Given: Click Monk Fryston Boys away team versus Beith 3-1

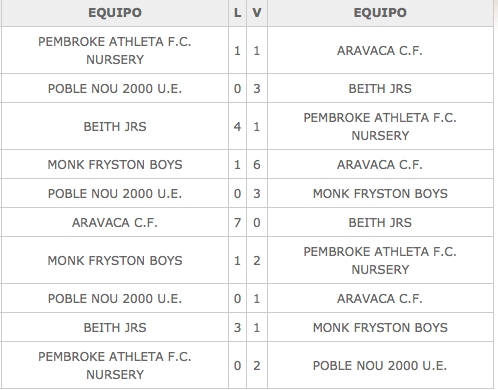Looking at the screenshot, I should click(x=380, y=328).
